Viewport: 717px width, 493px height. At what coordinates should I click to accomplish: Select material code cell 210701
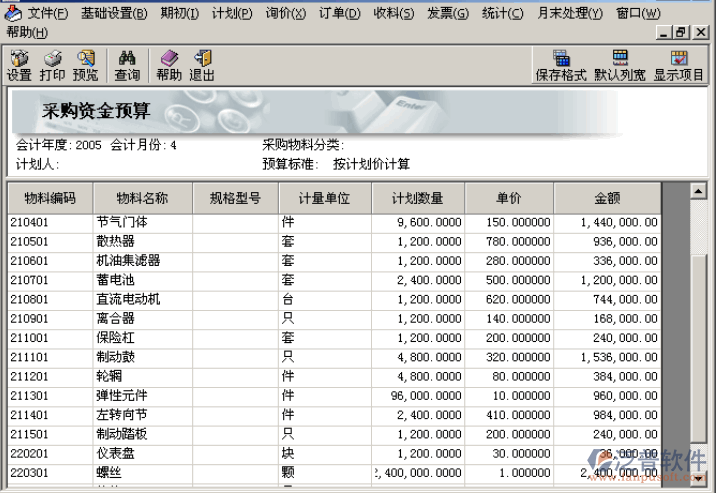tap(50, 280)
